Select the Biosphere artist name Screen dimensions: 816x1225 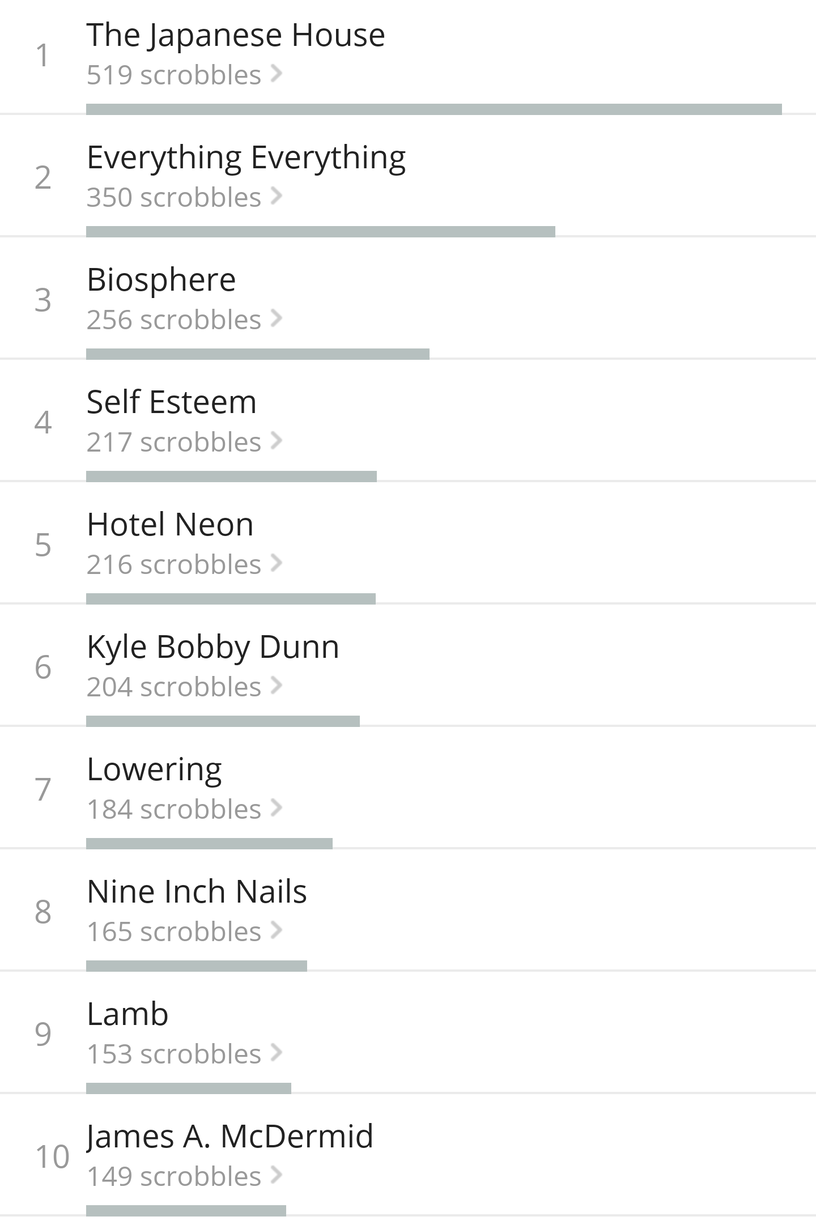(x=161, y=280)
